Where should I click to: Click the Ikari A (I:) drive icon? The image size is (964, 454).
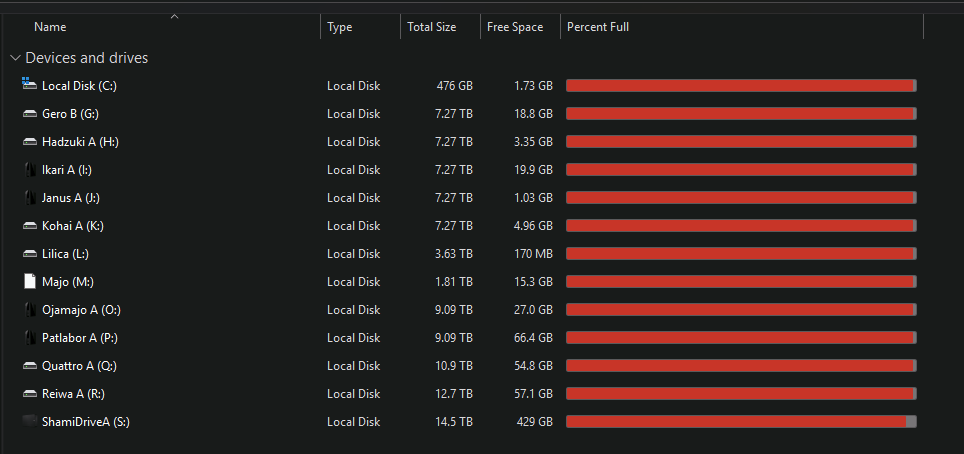click(x=30, y=169)
